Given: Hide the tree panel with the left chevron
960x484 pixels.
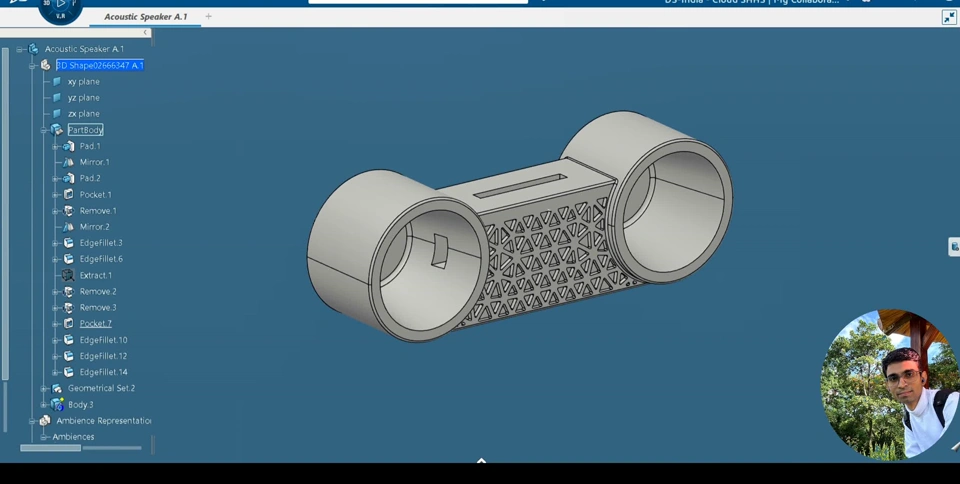Looking at the screenshot, I should [145, 32].
